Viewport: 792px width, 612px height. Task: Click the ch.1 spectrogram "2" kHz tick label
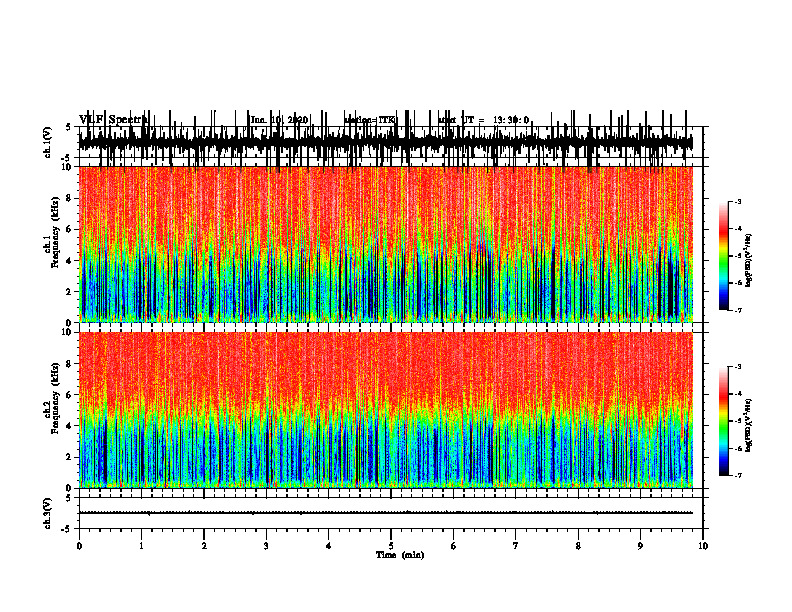coord(70,292)
